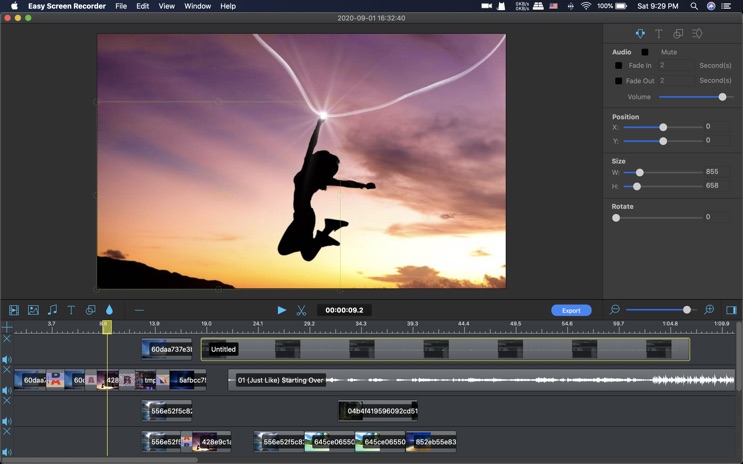Click the Fade In seconds field

[x=676, y=65]
